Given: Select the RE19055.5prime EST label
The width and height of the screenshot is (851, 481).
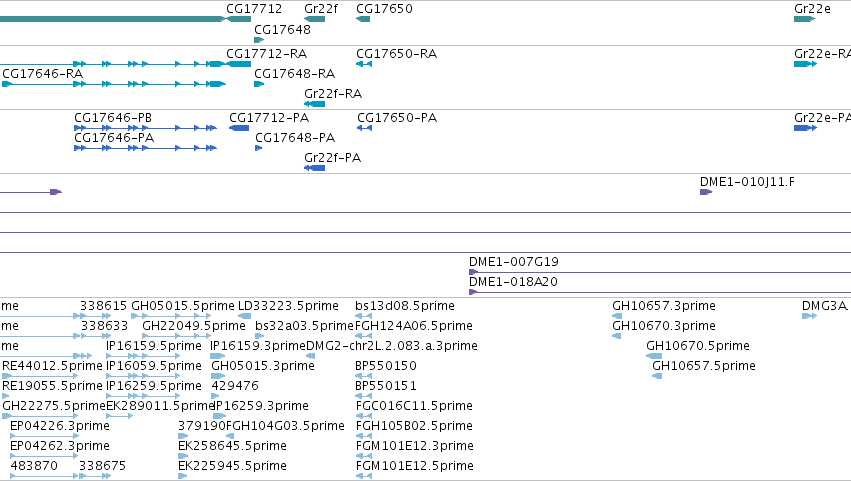Looking at the screenshot, I should 52,386.
